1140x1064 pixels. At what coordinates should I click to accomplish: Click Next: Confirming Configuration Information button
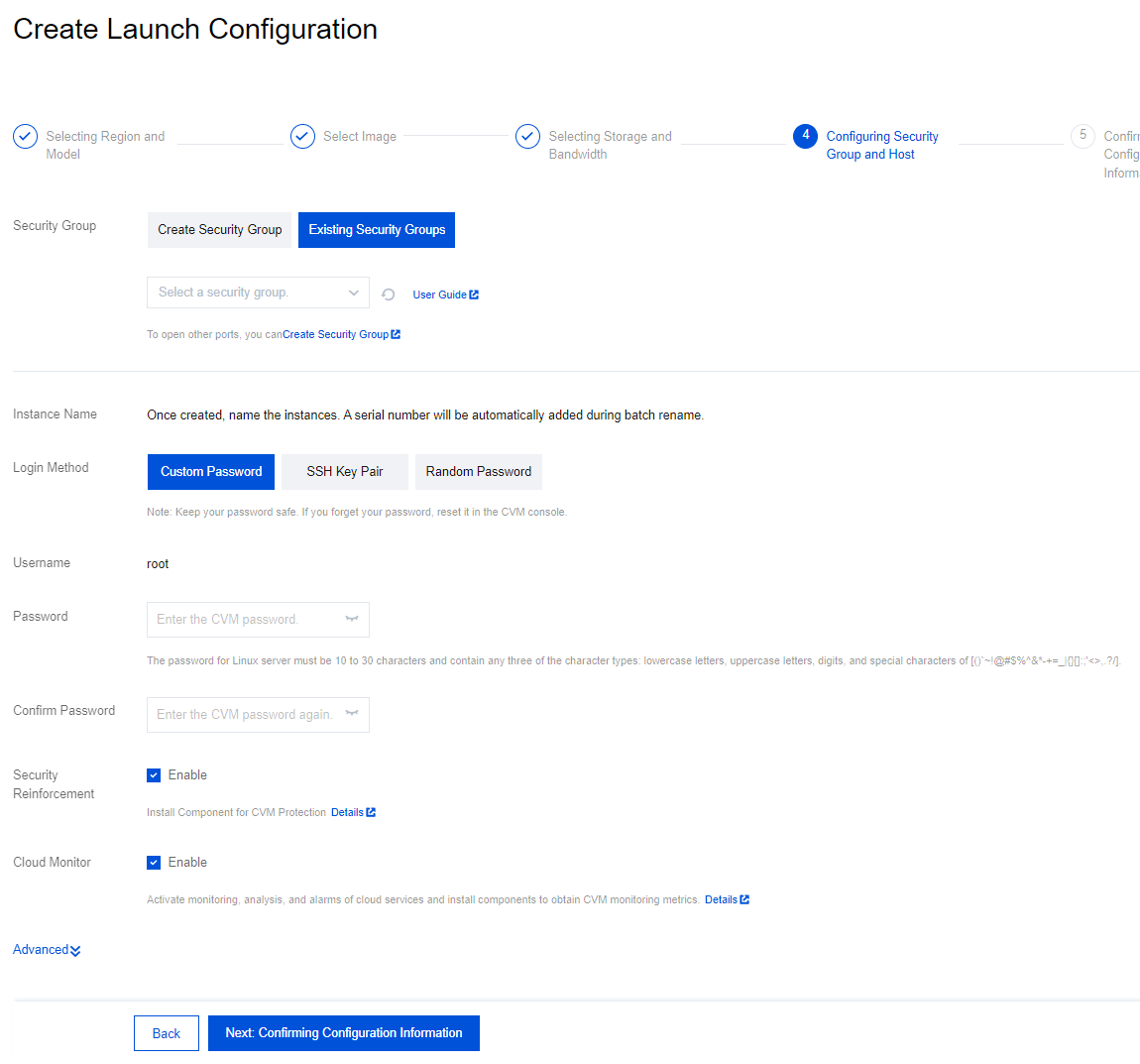pyautogui.click(x=344, y=1033)
